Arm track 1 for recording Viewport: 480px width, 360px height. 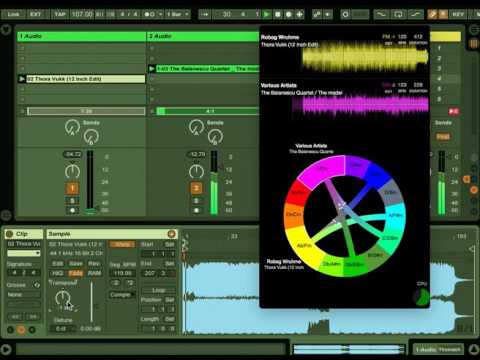72,210
